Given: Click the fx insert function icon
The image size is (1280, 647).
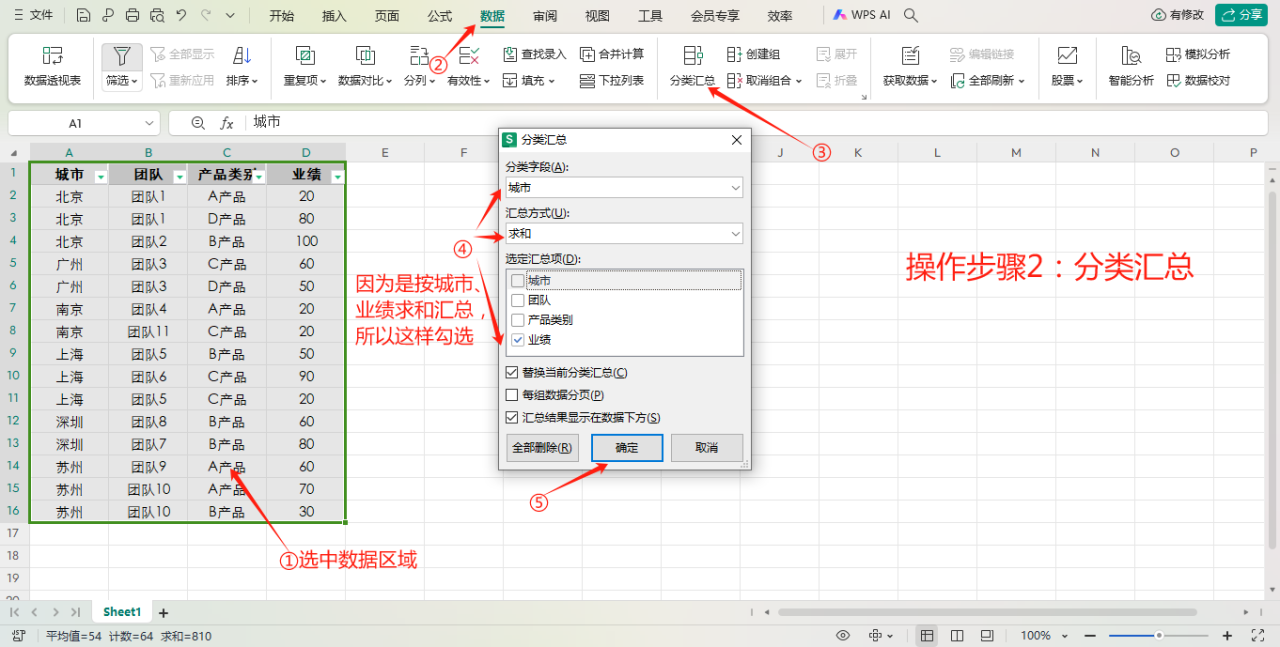Looking at the screenshot, I should coord(227,123).
